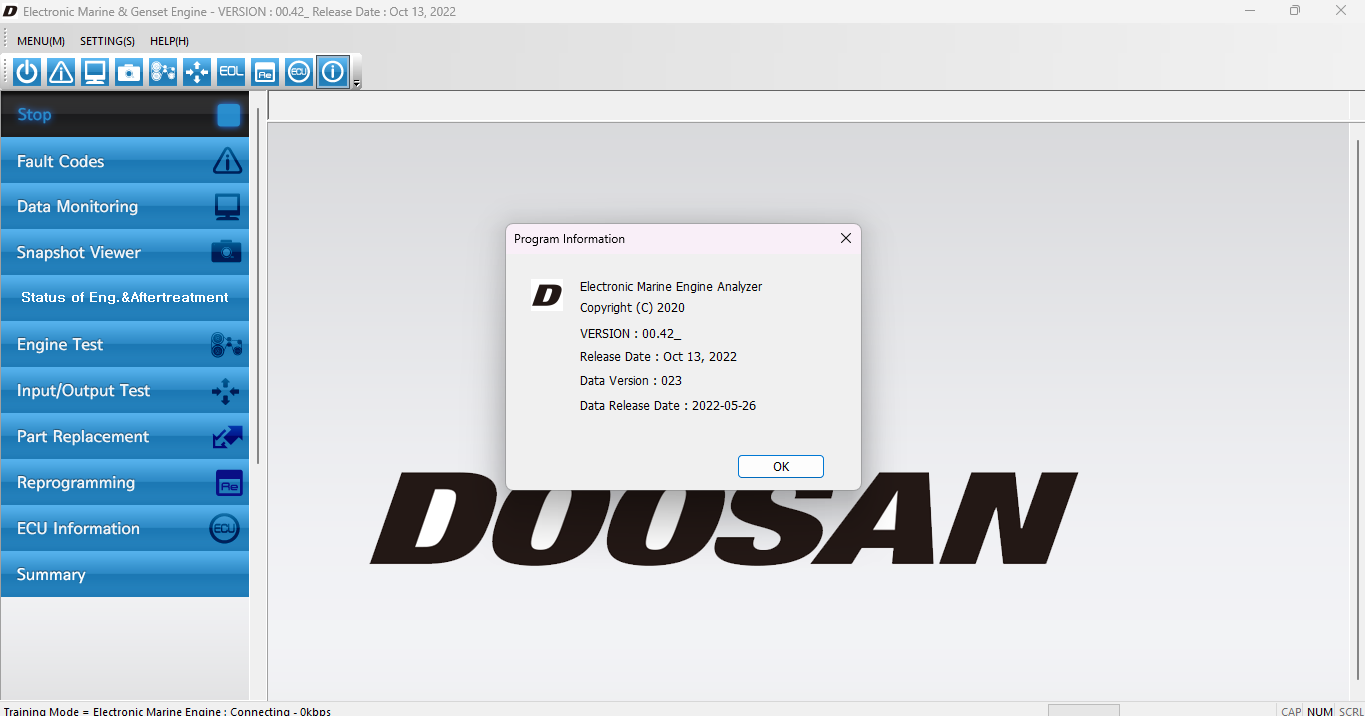Expand the toolbar overflow options arrow

click(357, 84)
